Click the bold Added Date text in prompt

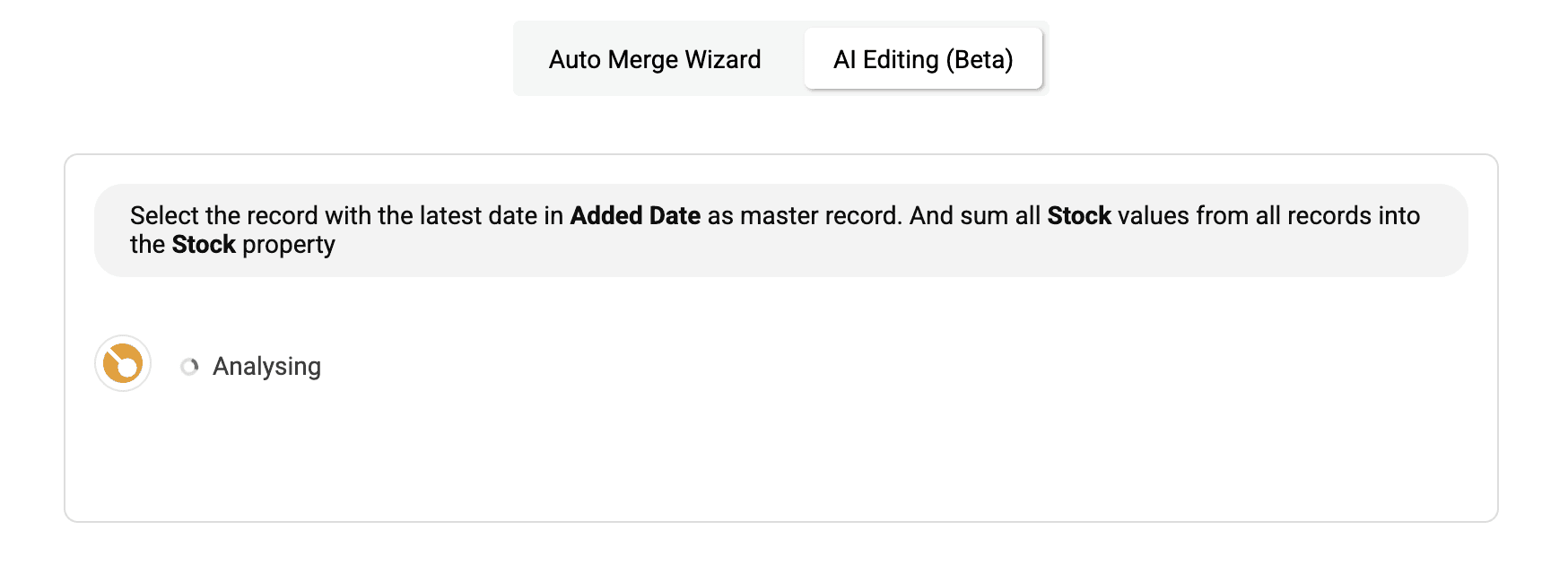point(635,215)
